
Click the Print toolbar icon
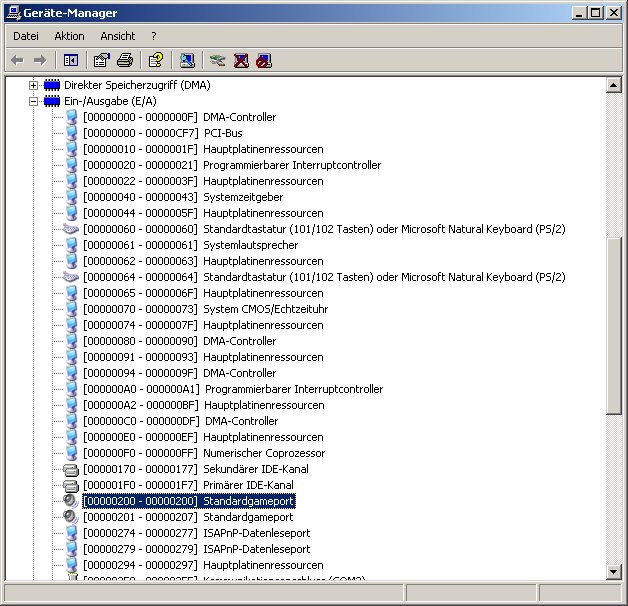coord(125,60)
